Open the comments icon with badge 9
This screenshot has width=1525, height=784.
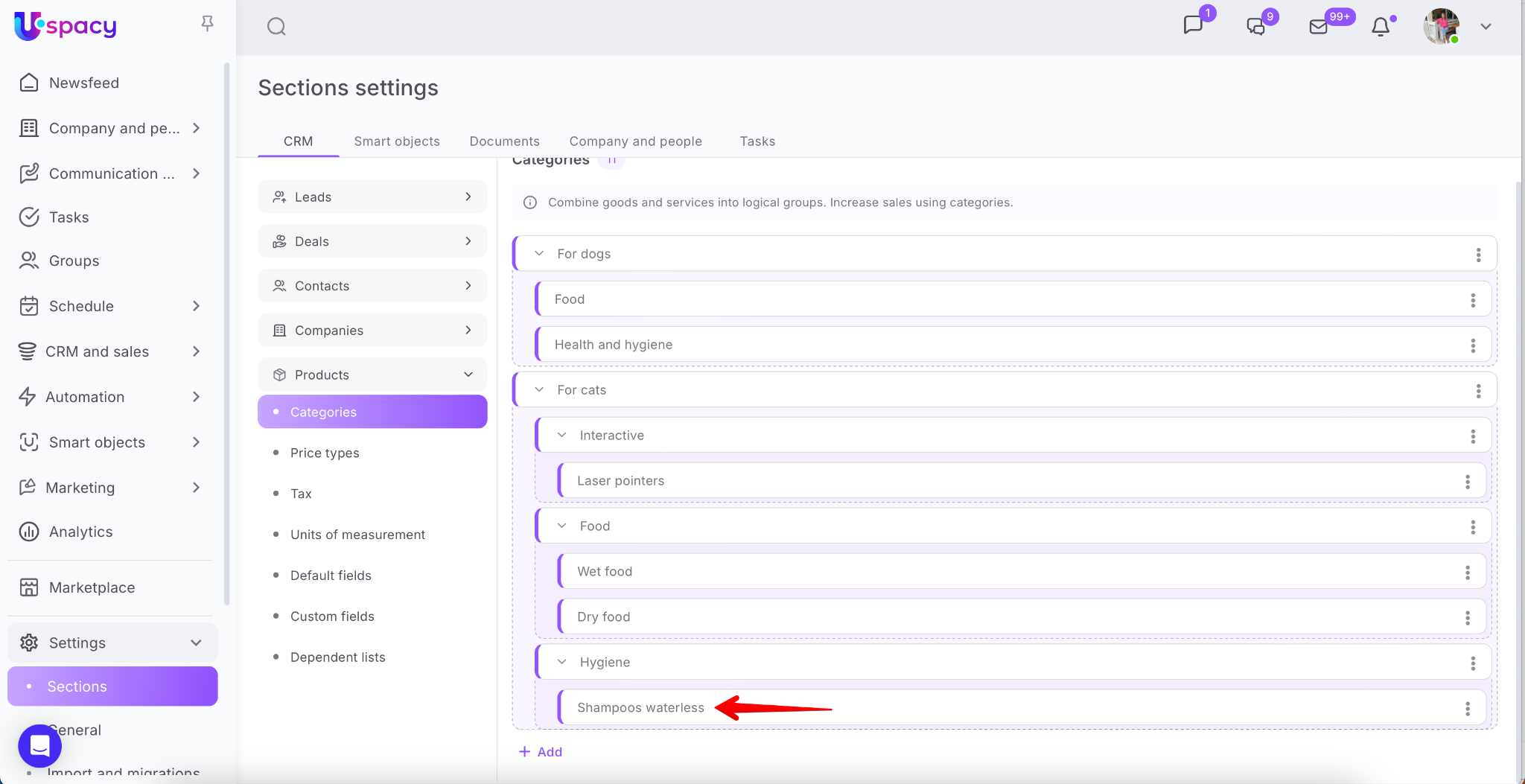point(1255,27)
